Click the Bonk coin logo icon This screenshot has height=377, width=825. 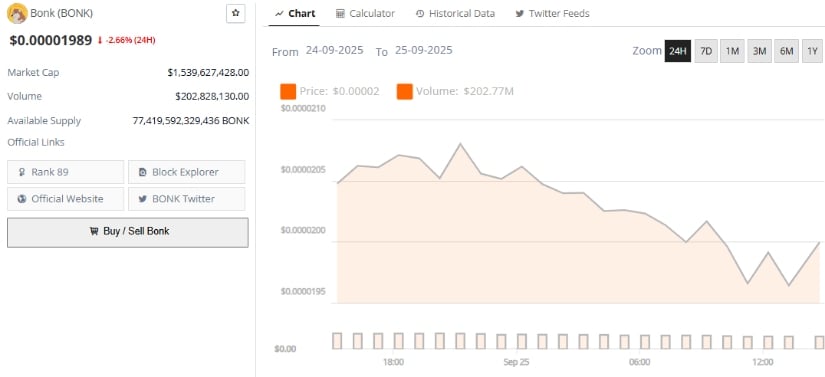[17, 13]
